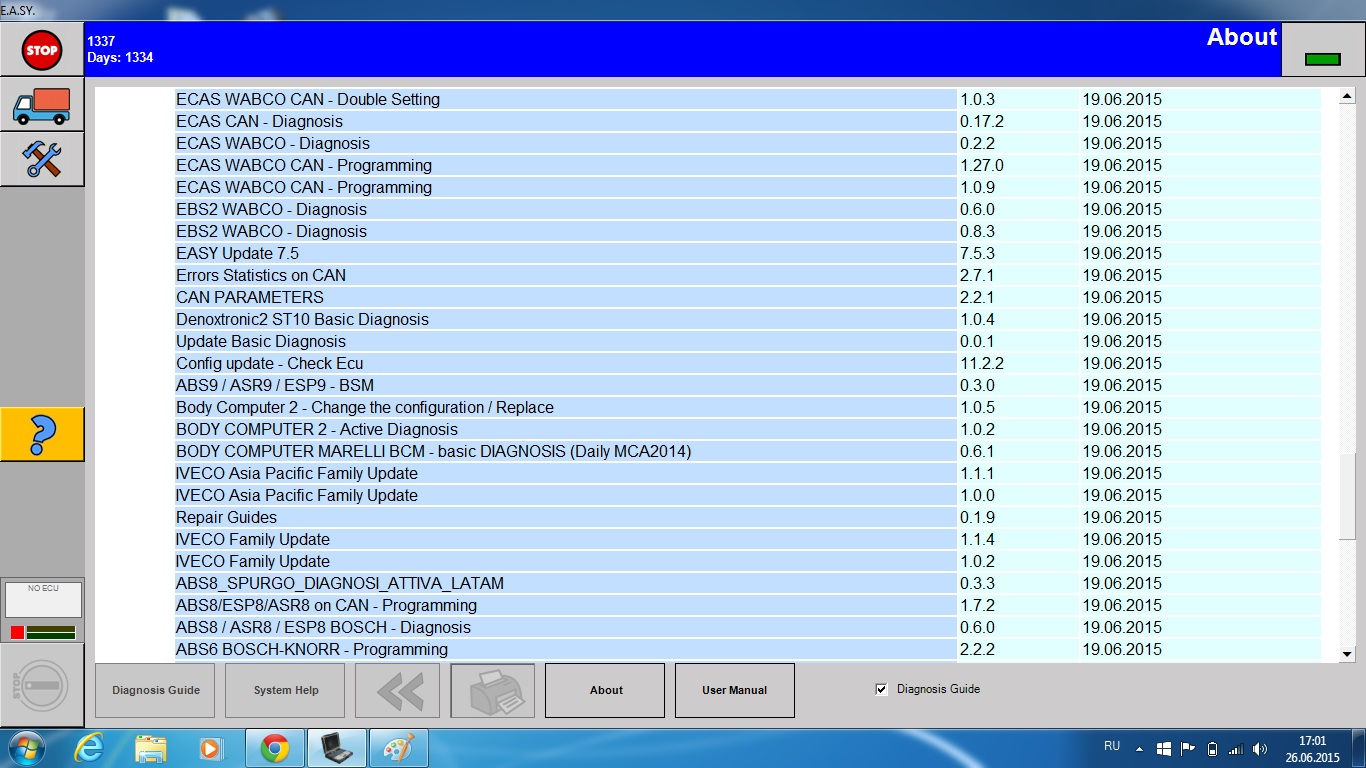This screenshot has height=768, width=1366.
Task: Open the hammer and wrench tools icon
Action: coord(42,159)
